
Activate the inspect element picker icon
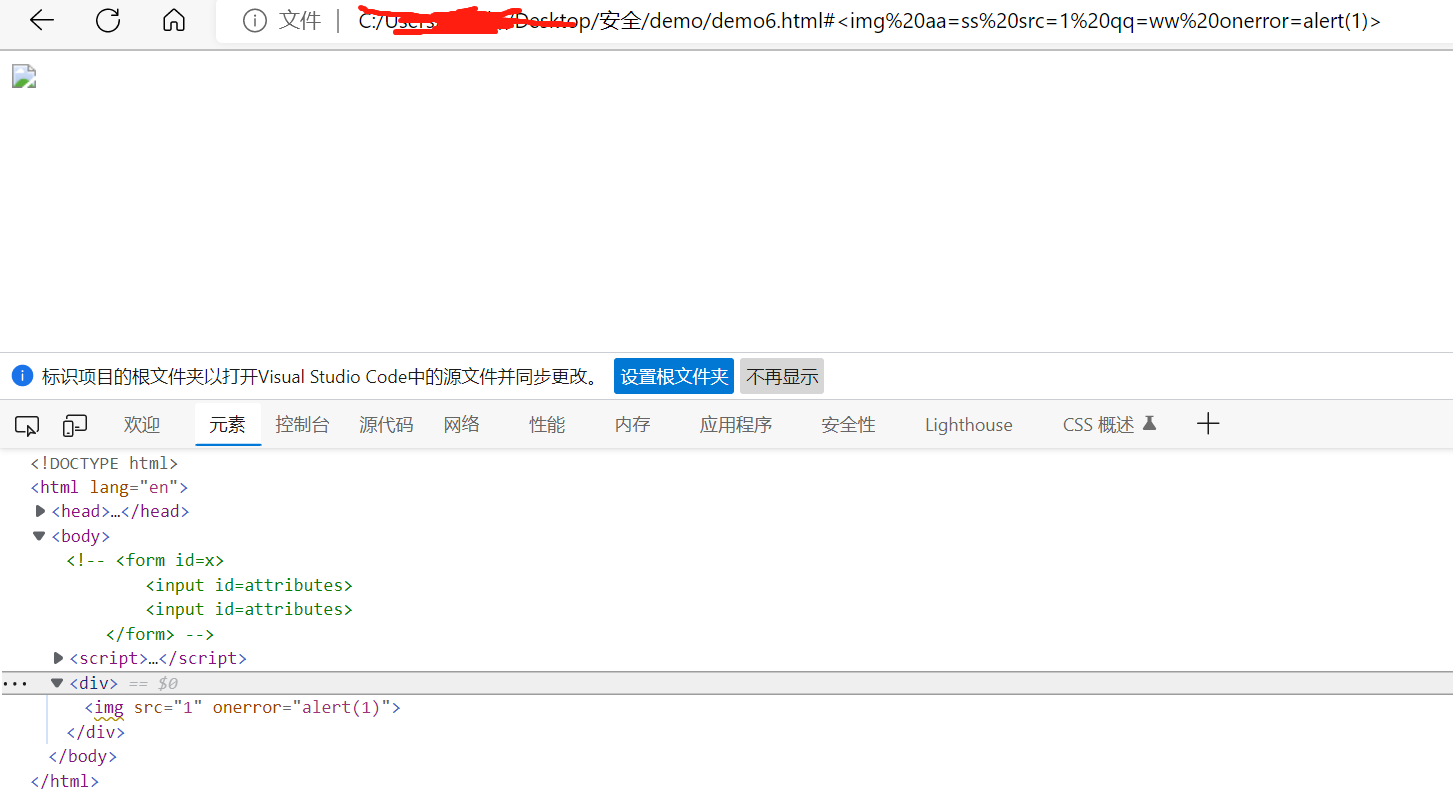click(27, 425)
